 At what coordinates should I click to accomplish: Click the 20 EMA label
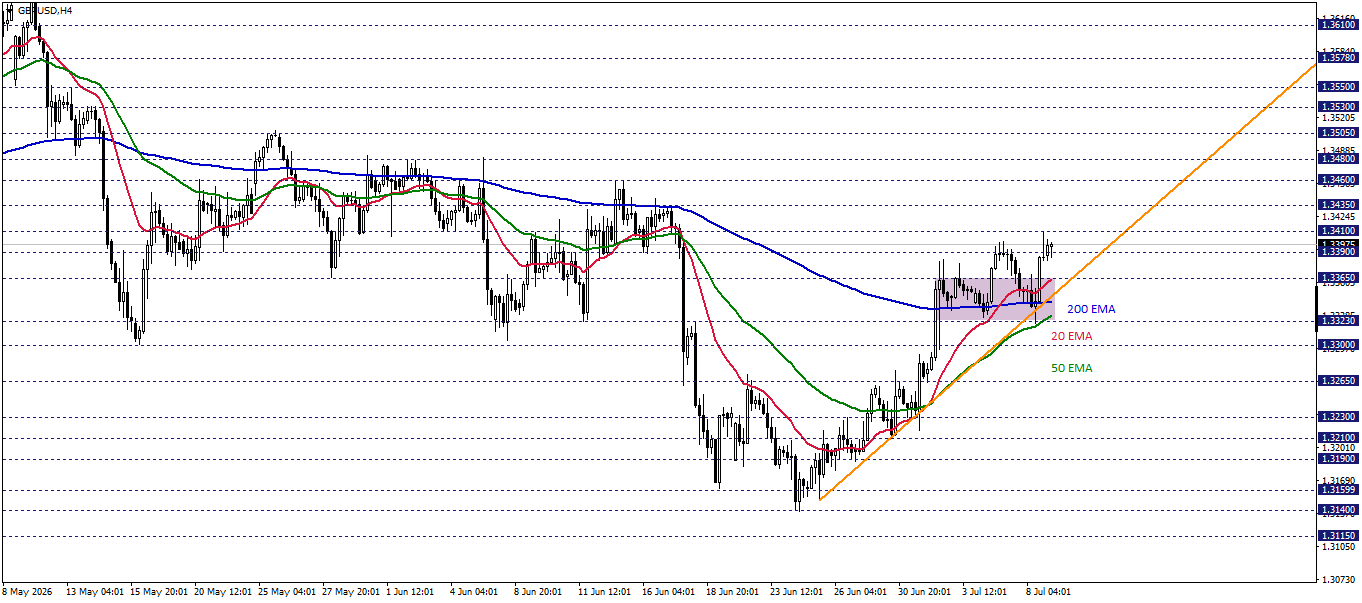pos(1072,337)
